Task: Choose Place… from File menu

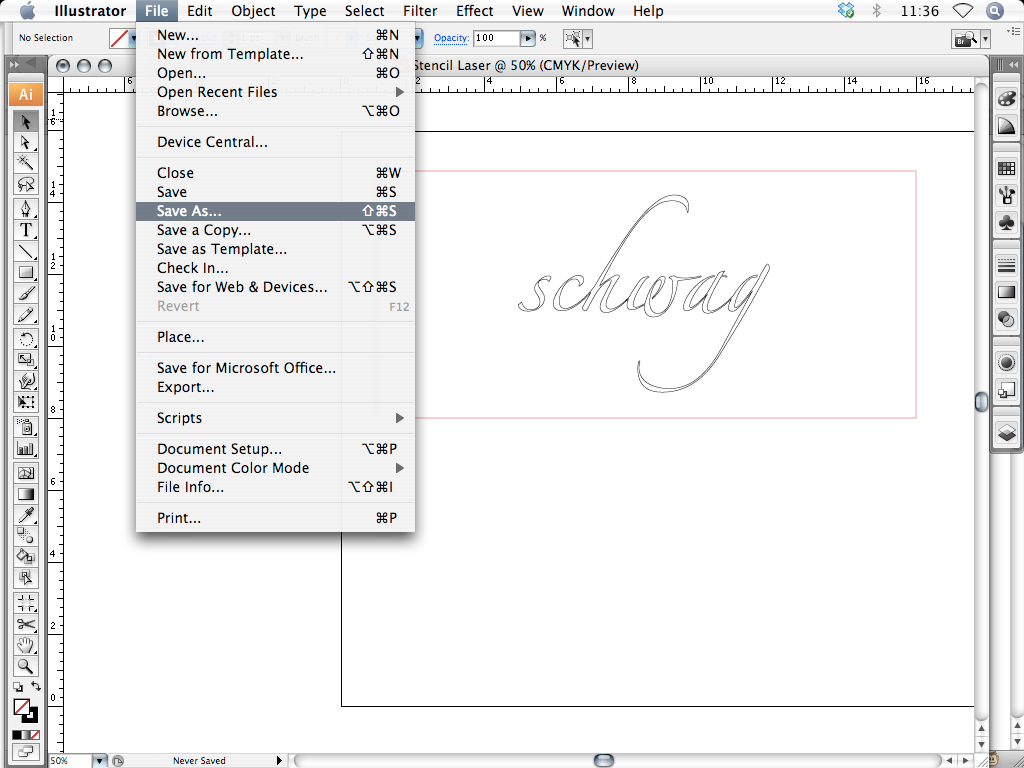Action: (275, 337)
